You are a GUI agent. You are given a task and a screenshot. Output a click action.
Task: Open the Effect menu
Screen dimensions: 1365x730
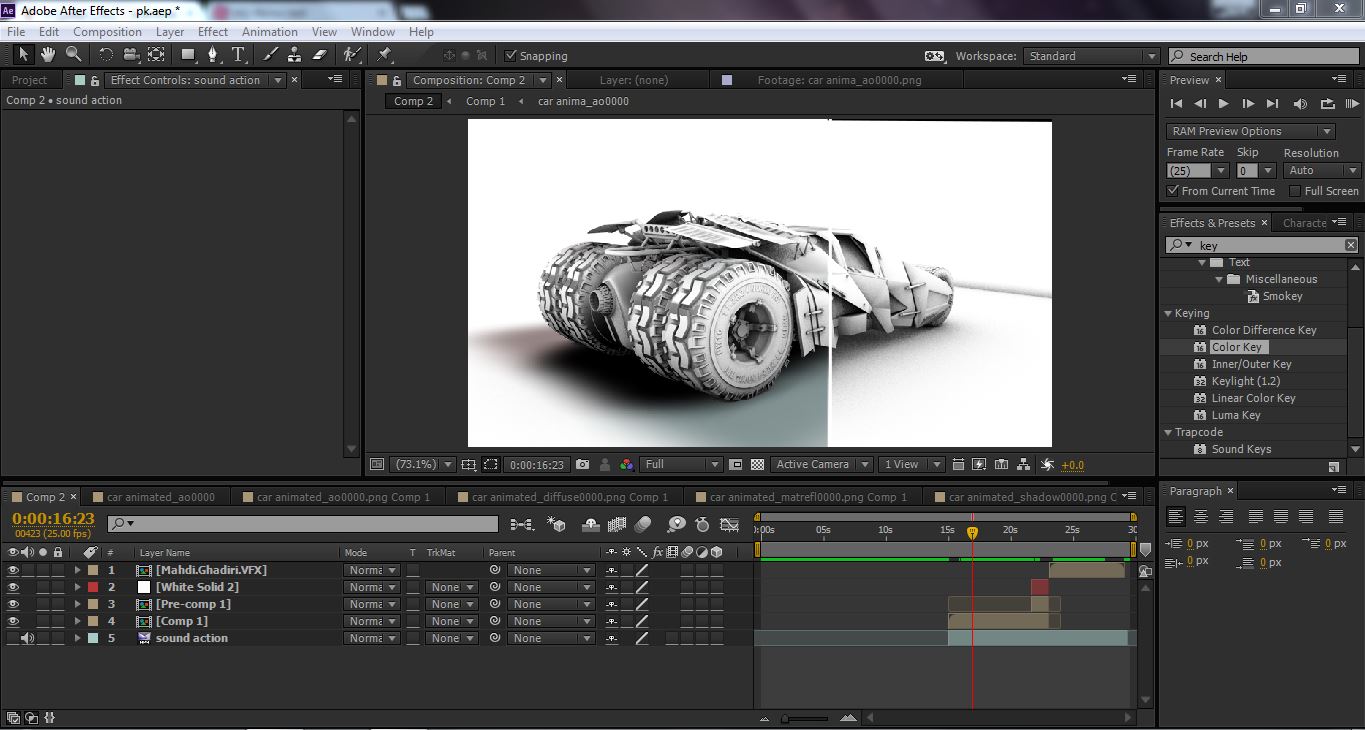pyautogui.click(x=213, y=32)
